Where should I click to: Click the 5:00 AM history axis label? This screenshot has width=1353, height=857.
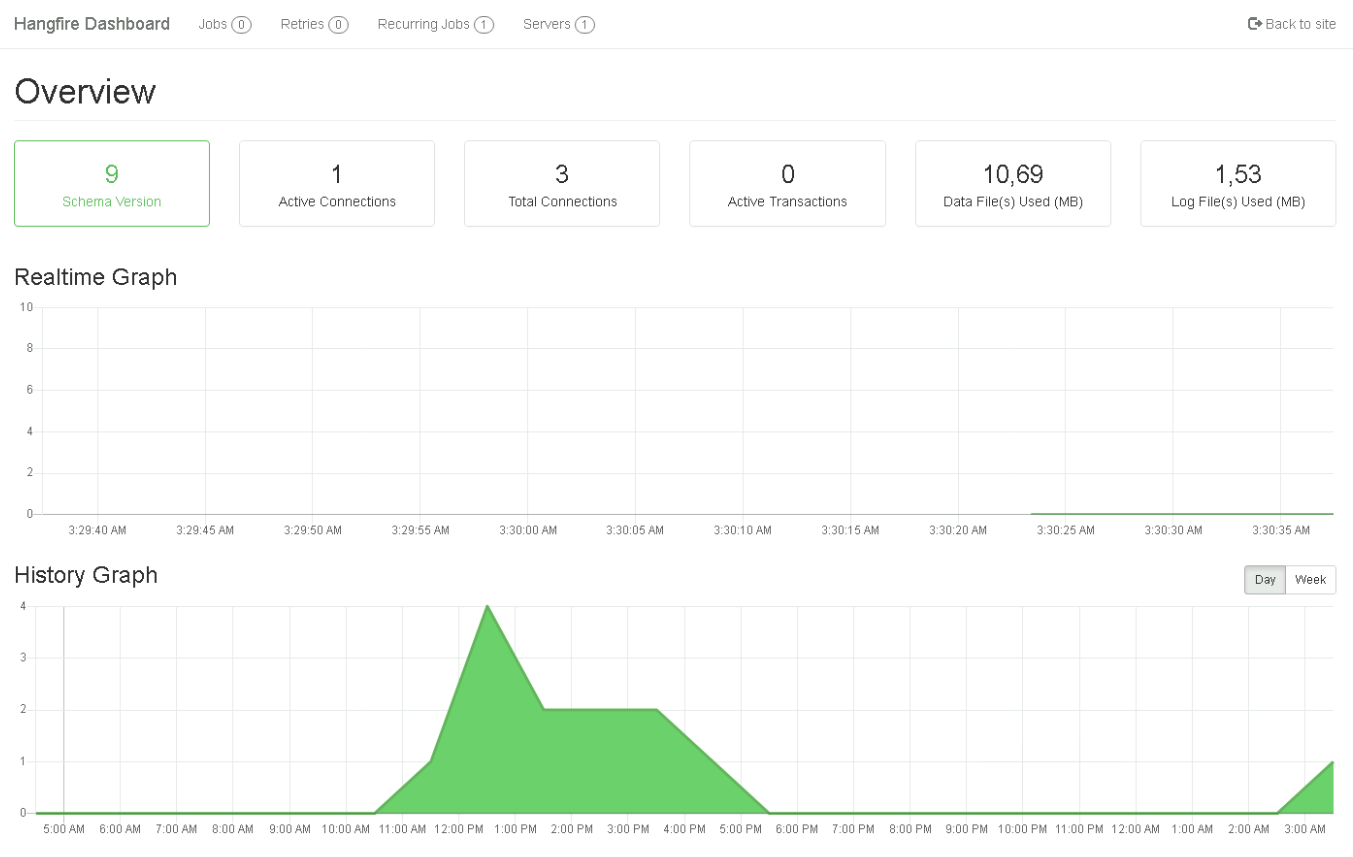[64, 830]
